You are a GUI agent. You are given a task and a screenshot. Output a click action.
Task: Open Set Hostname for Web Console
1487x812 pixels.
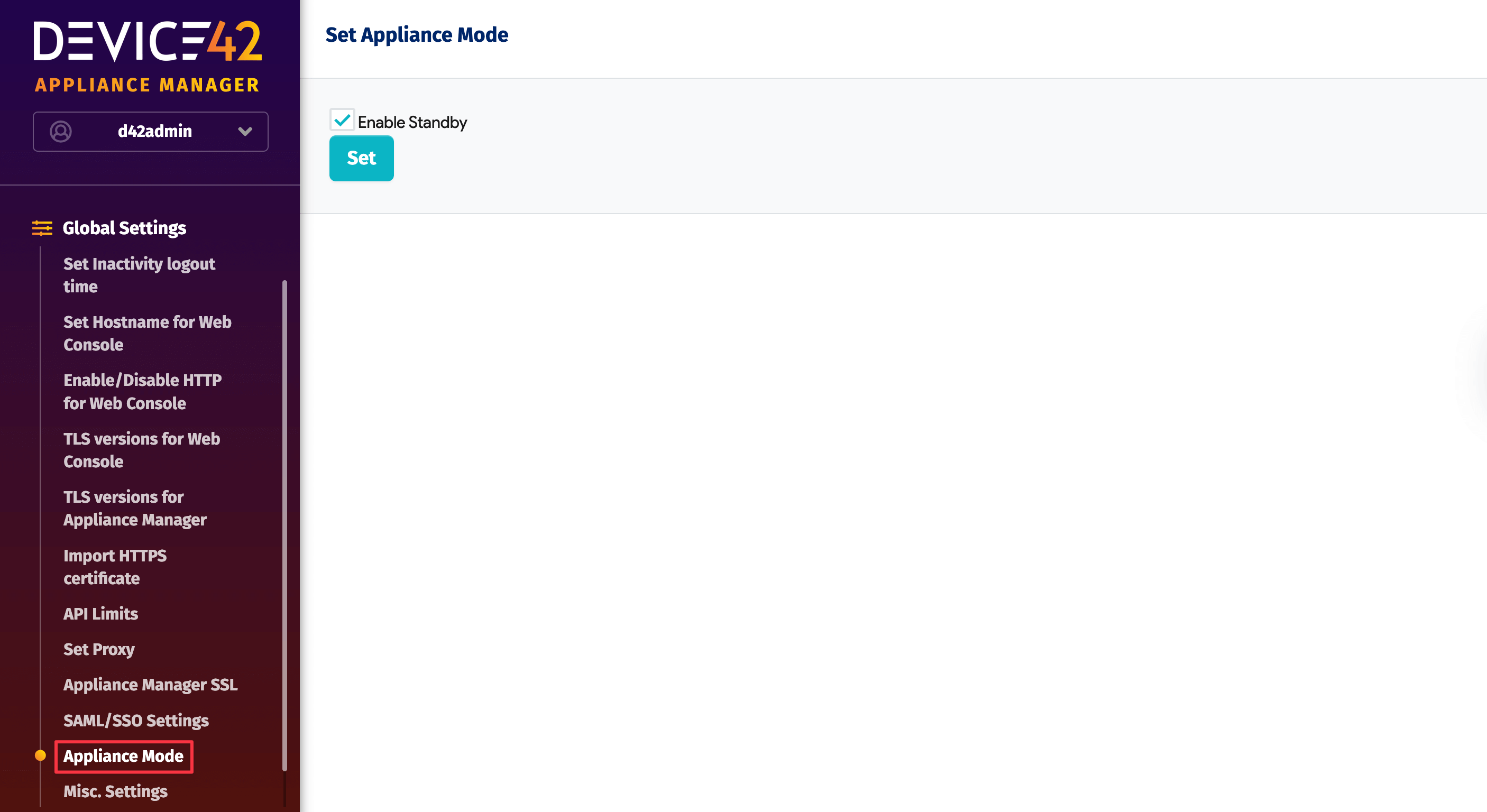147,333
